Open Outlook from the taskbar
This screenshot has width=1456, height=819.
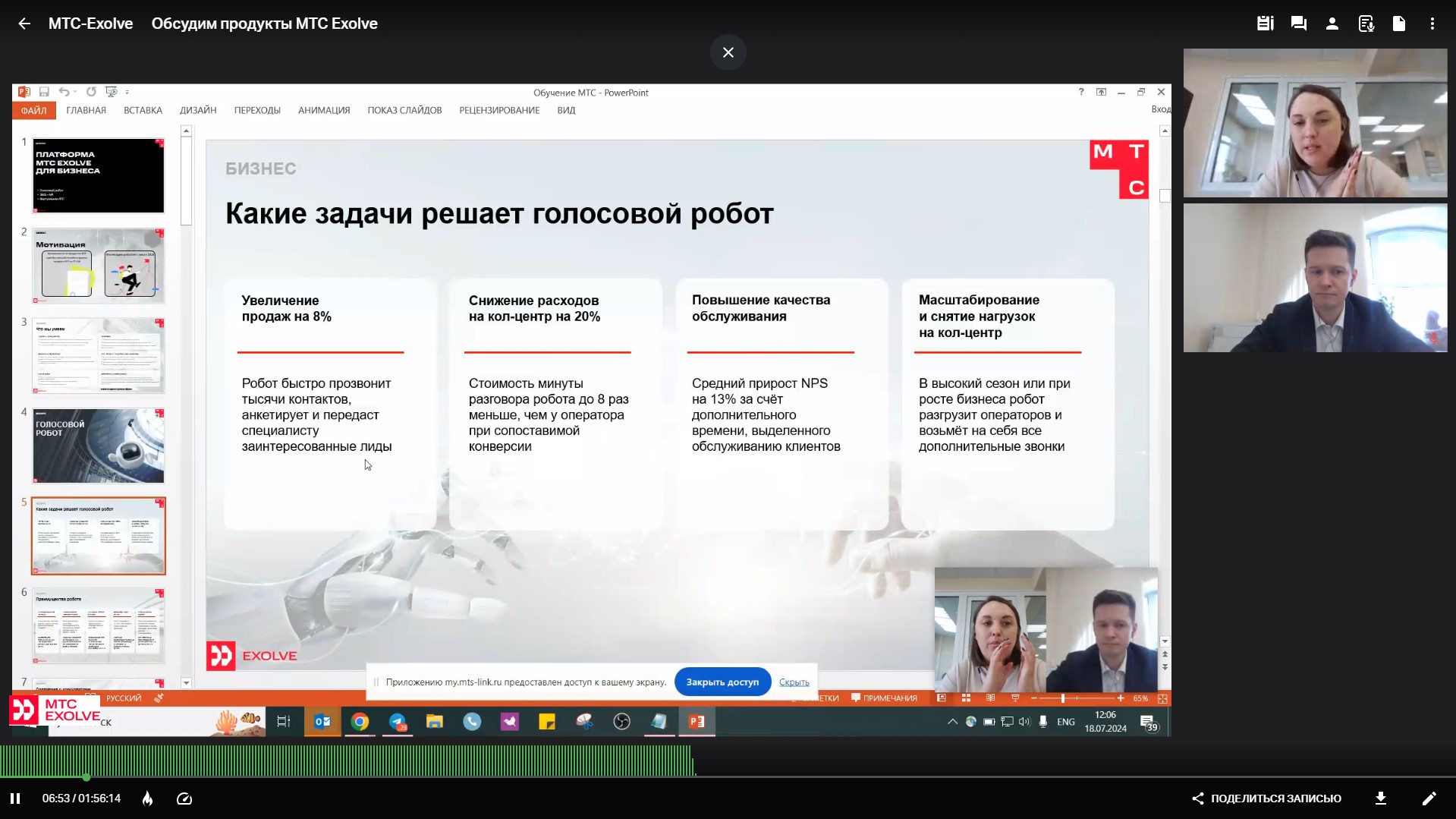[x=322, y=722]
